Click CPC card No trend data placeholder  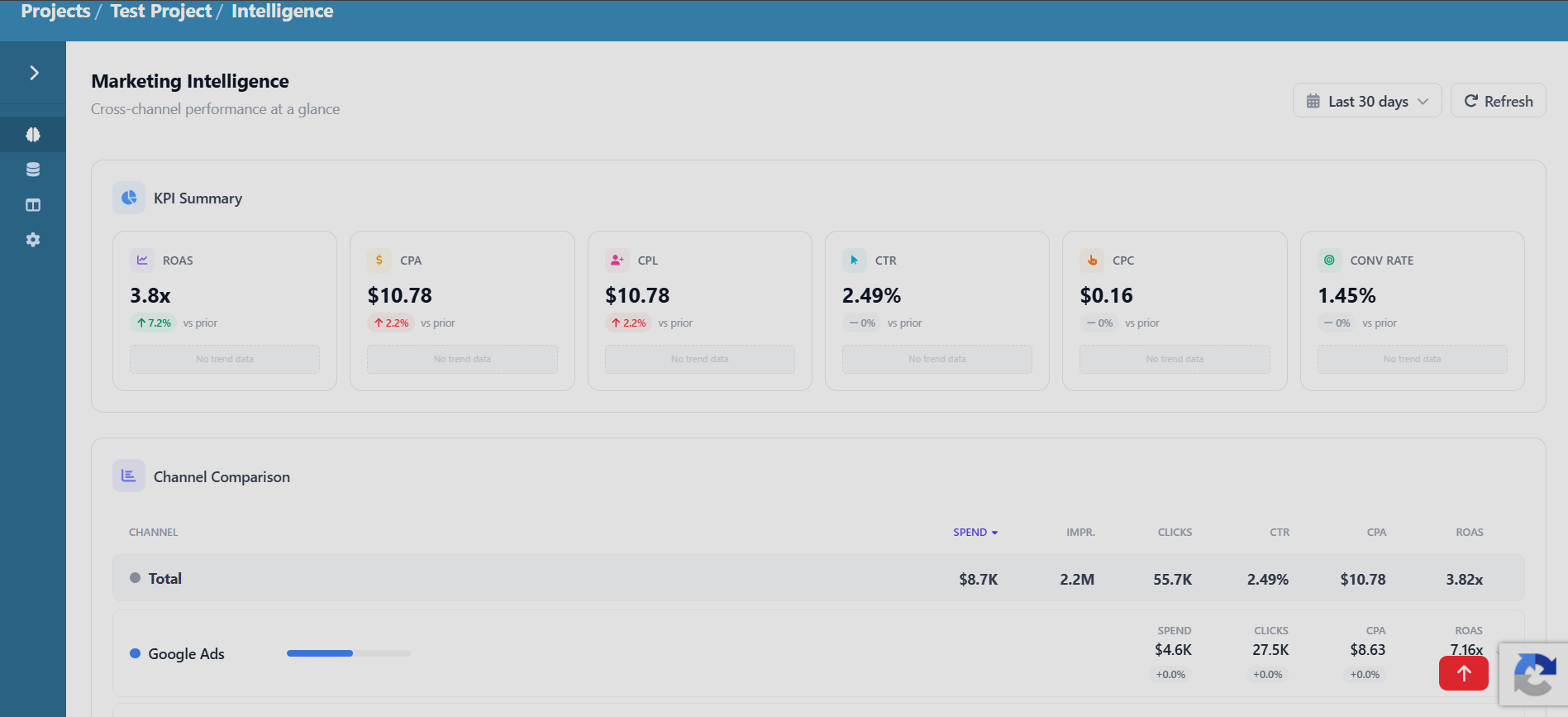pyautogui.click(x=1175, y=359)
